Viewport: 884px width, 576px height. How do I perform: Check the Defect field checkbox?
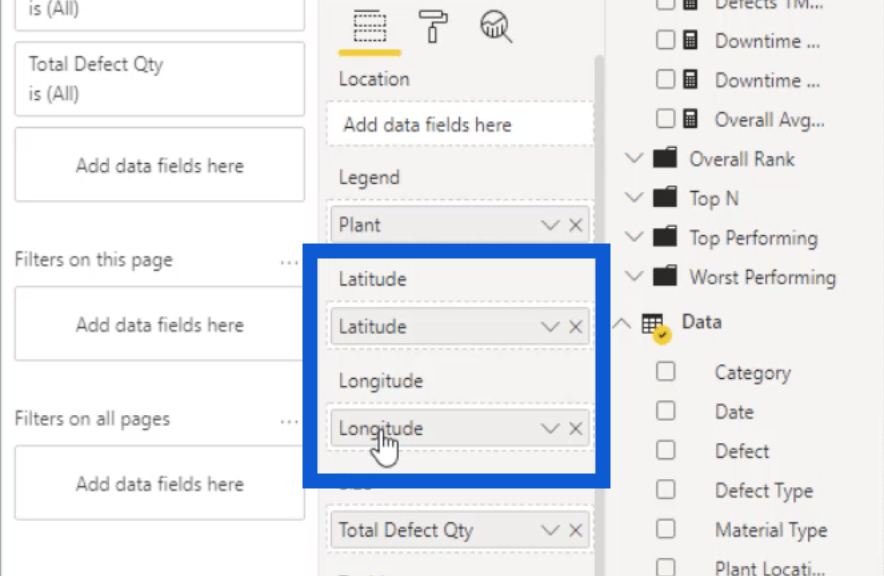click(665, 450)
